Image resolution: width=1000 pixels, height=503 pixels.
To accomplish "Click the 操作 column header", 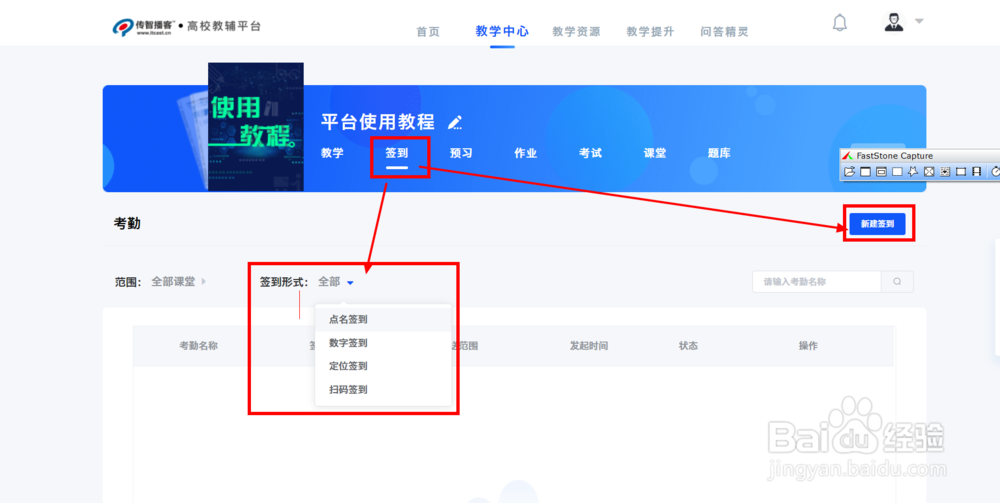I will tap(808, 346).
